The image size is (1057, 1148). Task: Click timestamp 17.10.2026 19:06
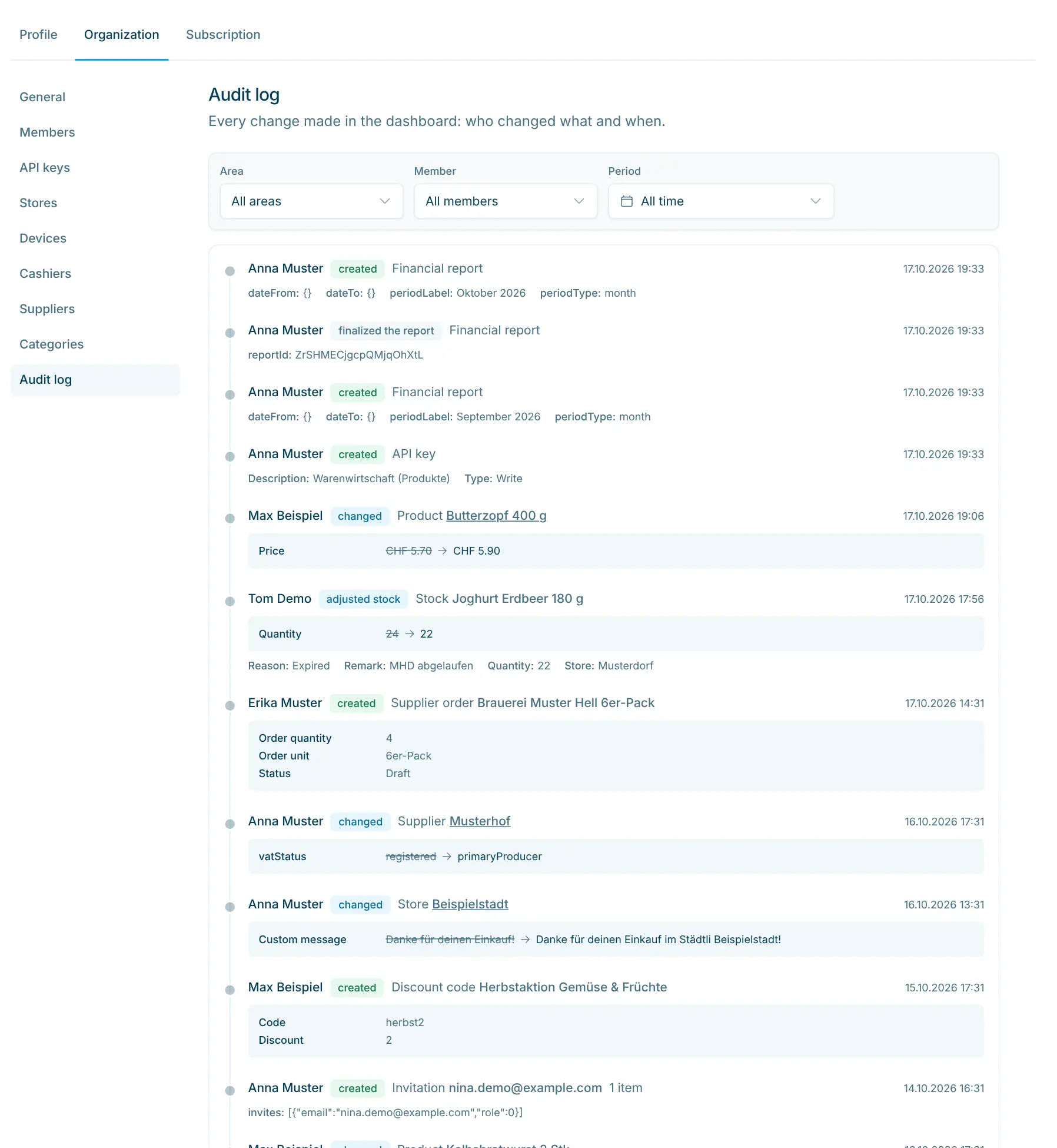943,516
